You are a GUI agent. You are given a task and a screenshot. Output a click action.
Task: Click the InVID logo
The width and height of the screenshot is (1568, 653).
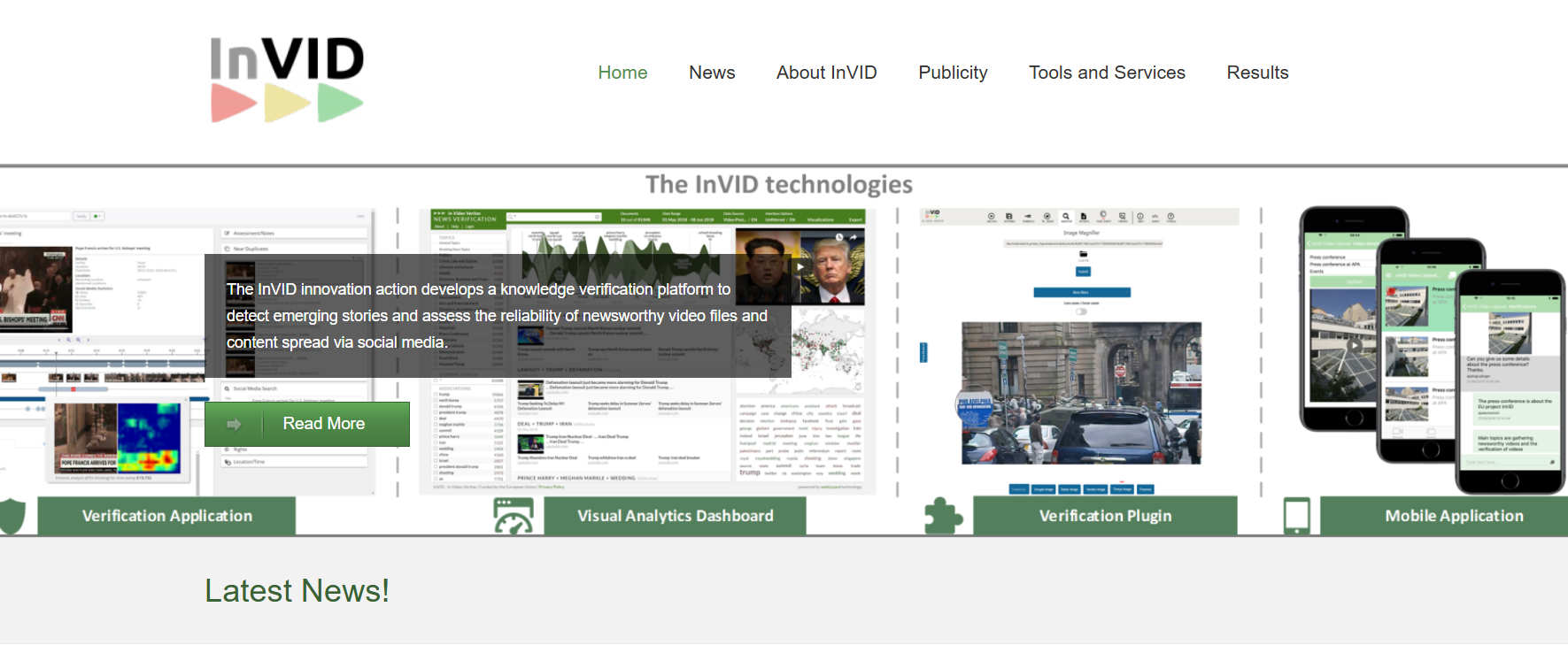tap(287, 79)
